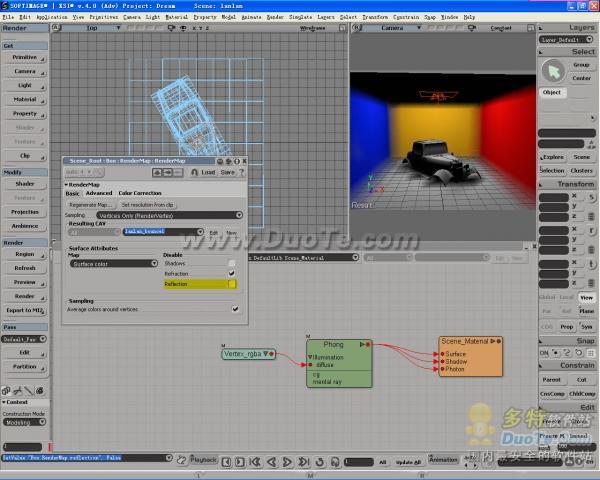Switch to the Advanced tab
The image size is (600, 480).
(99, 193)
